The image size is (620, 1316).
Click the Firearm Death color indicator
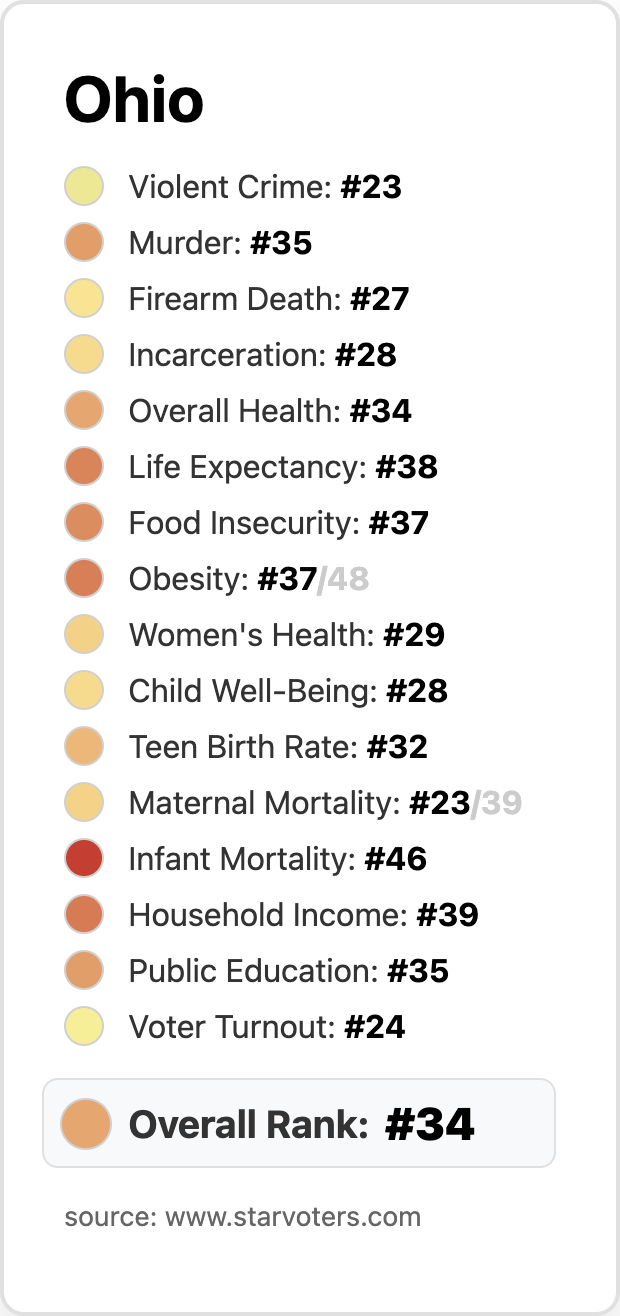(x=84, y=299)
